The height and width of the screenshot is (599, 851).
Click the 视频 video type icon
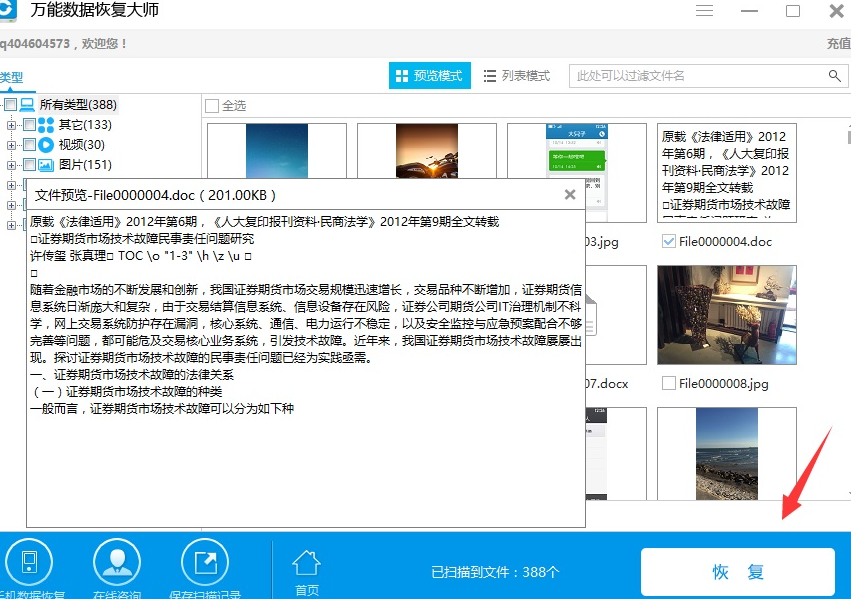coord(48,144)
